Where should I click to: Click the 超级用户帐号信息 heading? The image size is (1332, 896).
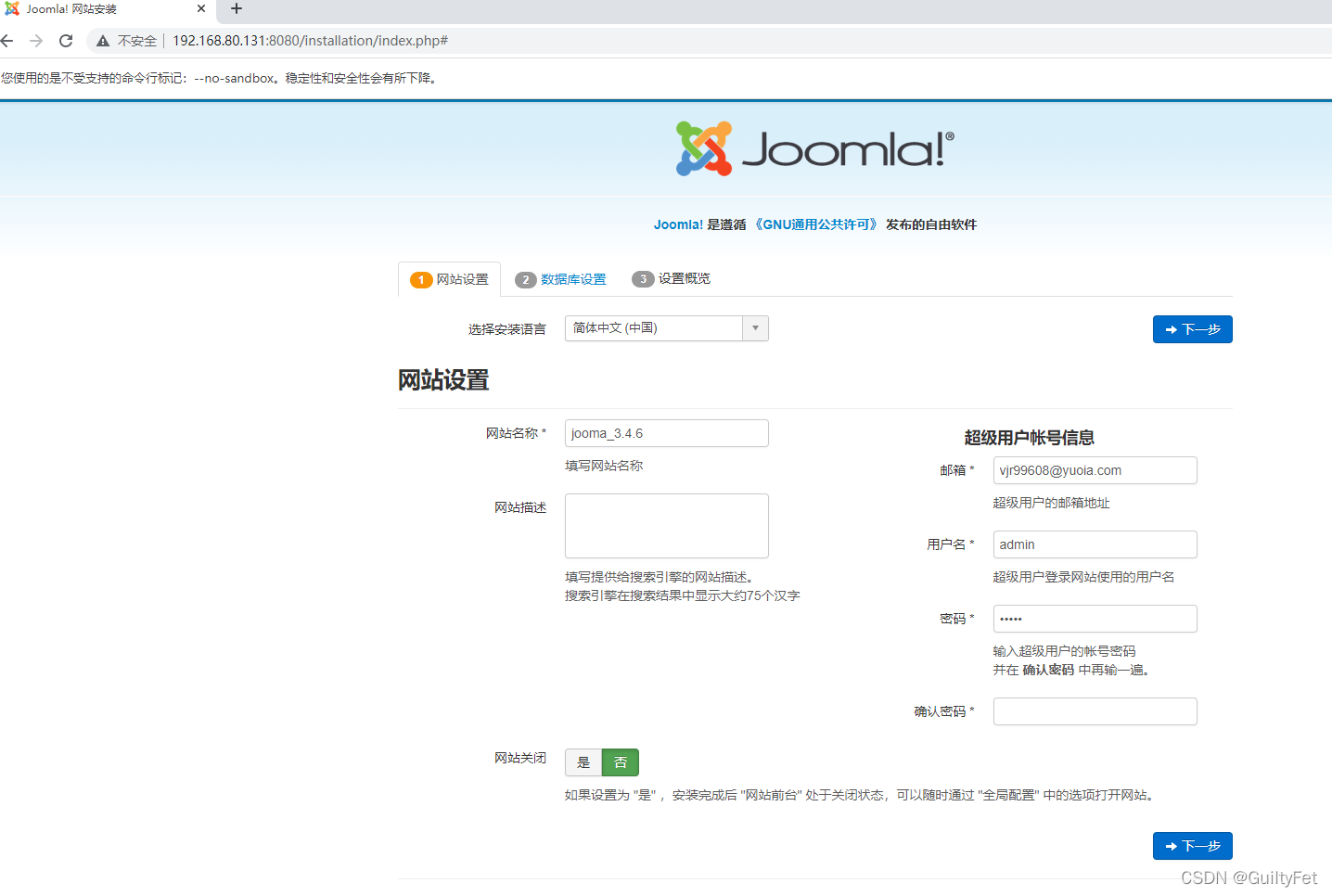(x=1029, y=438)
